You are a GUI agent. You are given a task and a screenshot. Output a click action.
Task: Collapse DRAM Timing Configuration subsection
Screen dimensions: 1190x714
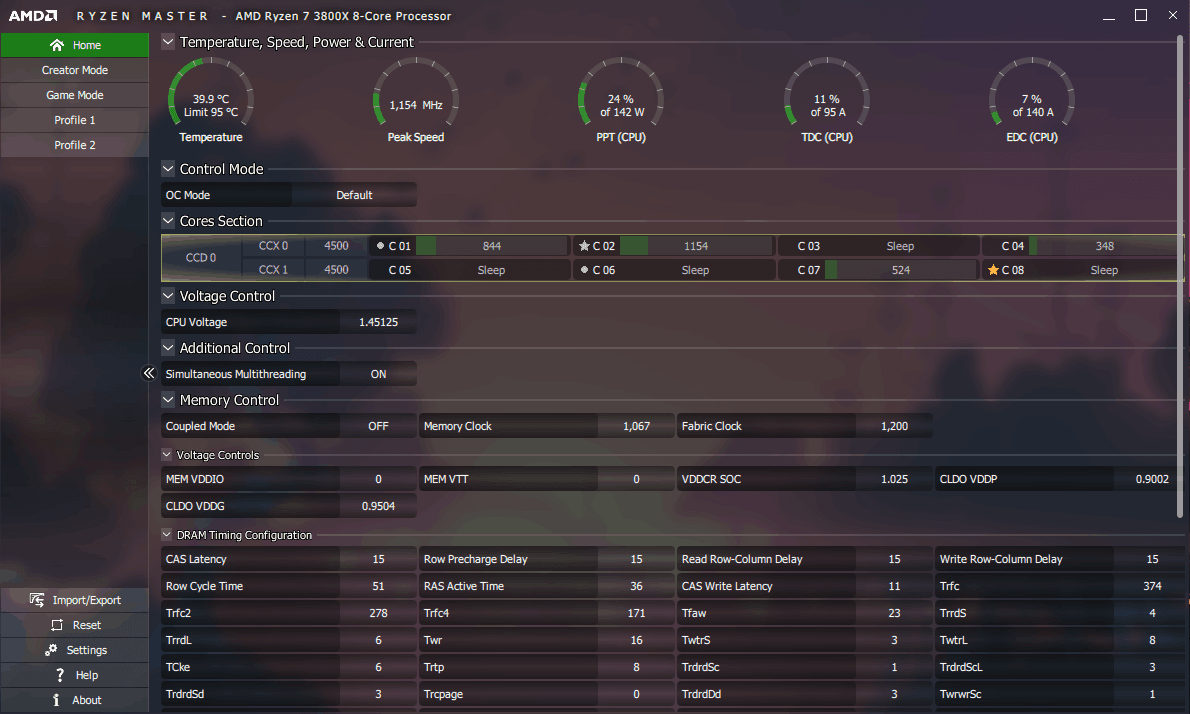point(167,535)
